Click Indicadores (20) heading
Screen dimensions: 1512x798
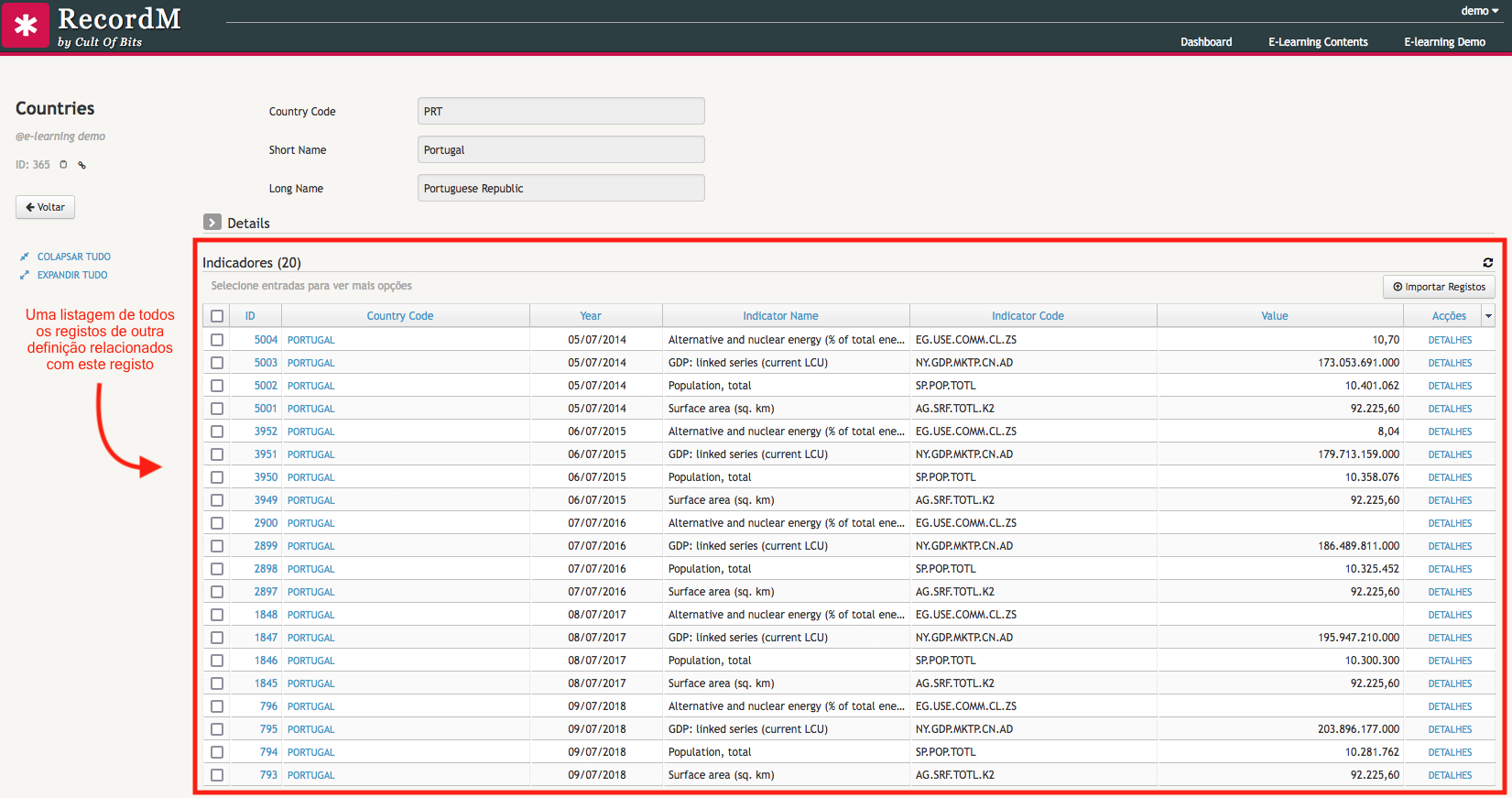(x=252, y=263)
